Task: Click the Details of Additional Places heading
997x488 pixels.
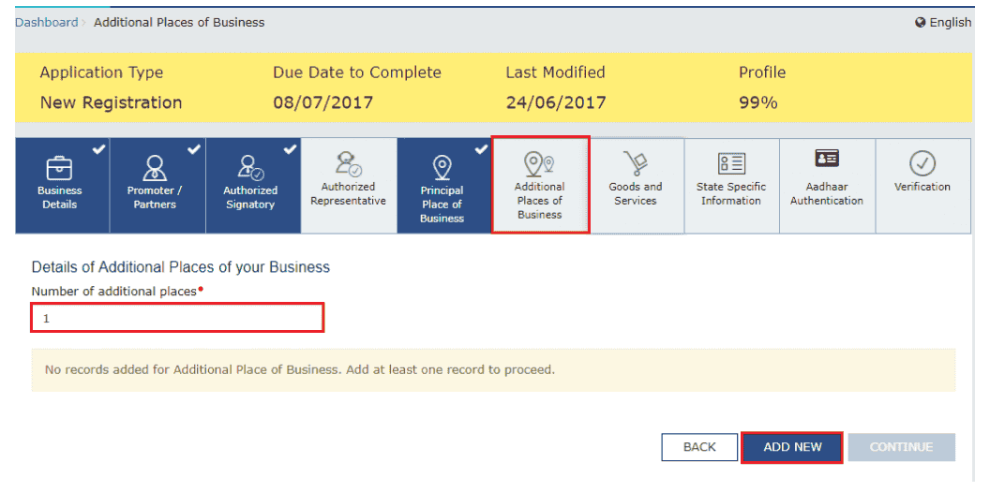Action: click(181, 267)
